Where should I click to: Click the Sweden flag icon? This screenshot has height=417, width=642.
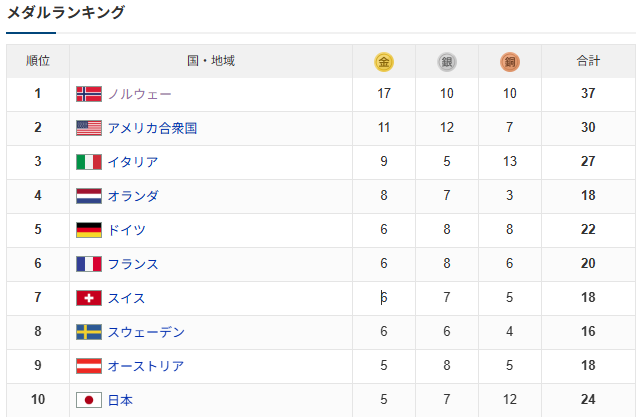[x=89, y=332]
